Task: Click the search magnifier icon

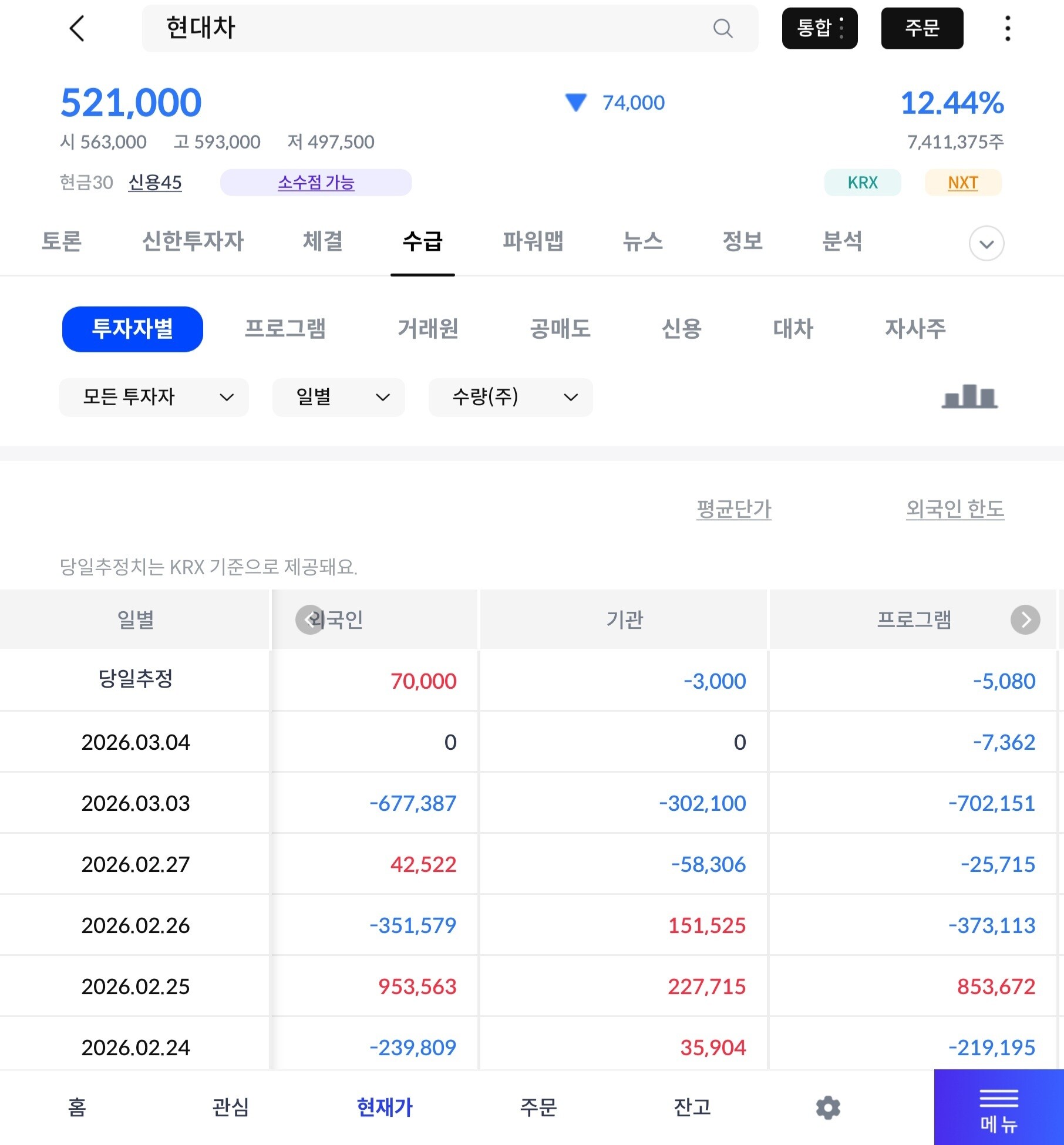Action: (723, 28)
